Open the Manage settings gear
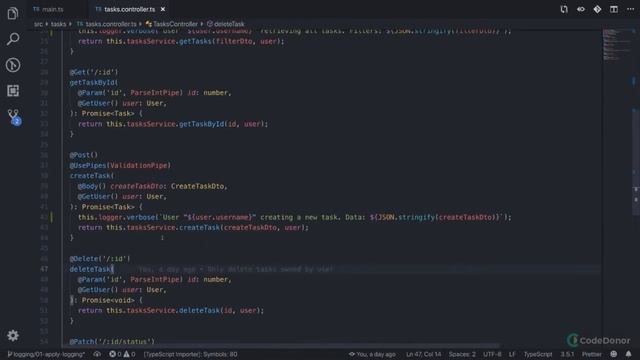Viewport: 640px width, 360px height. [13, 336]
